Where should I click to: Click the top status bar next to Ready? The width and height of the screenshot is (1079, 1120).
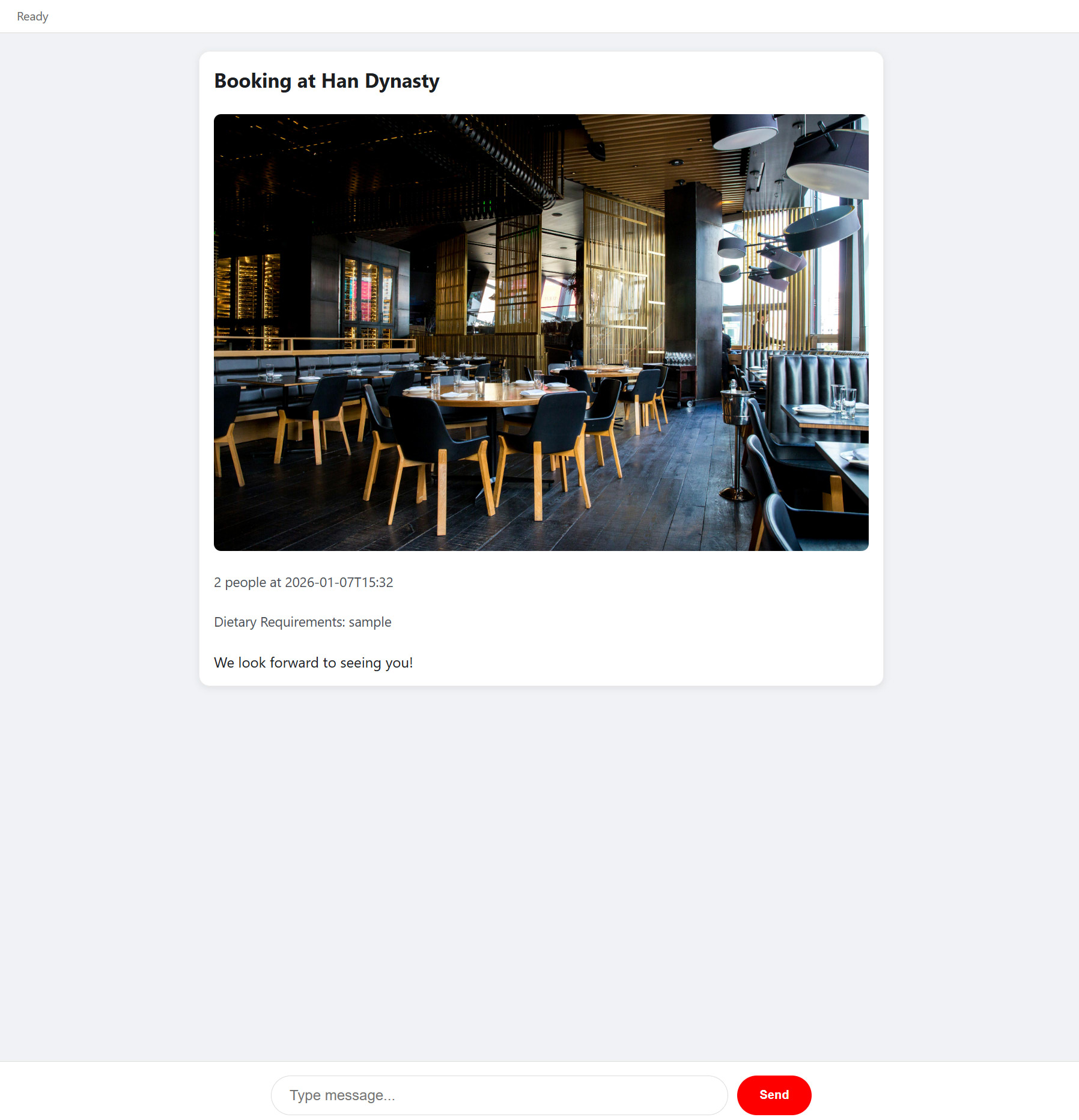pyautogui.click(x=541, y=16)
